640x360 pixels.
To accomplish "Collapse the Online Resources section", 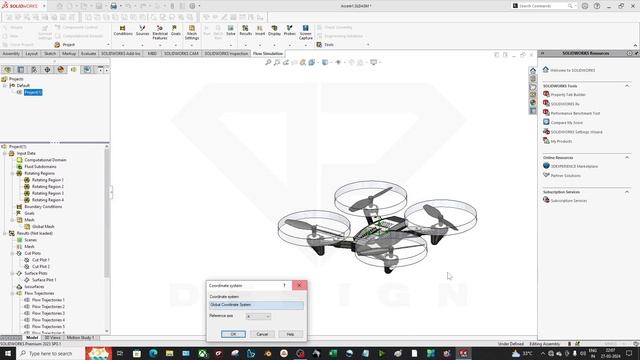I will 627,157.
